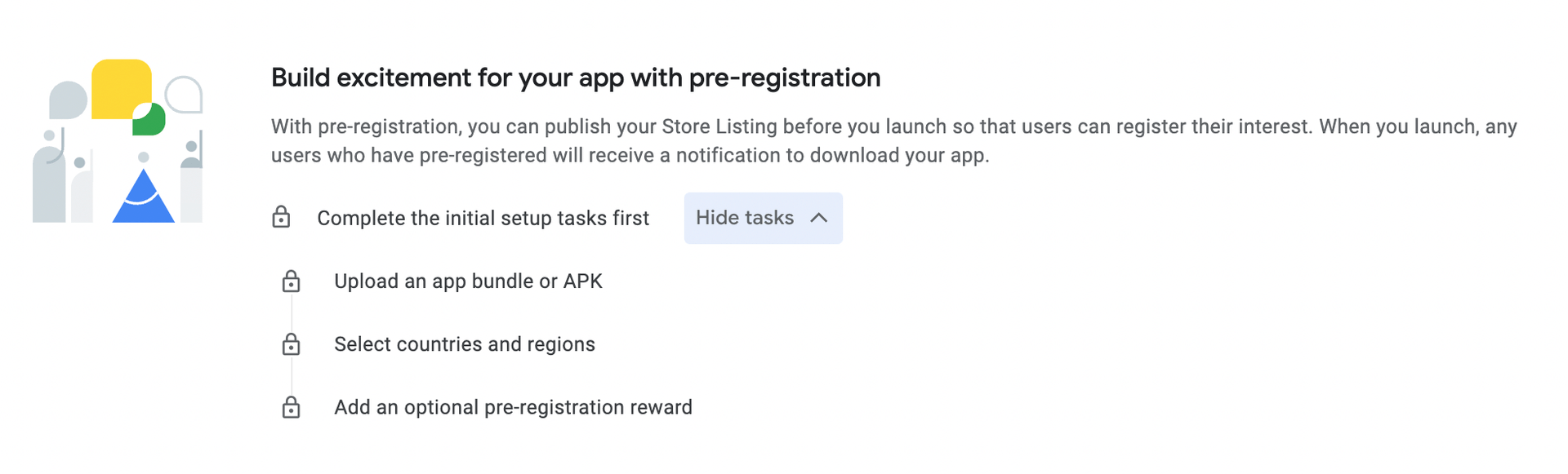Click the connector line between task locks
Image resolution: width=1568 pixels, height=474 pixels.
292,312
